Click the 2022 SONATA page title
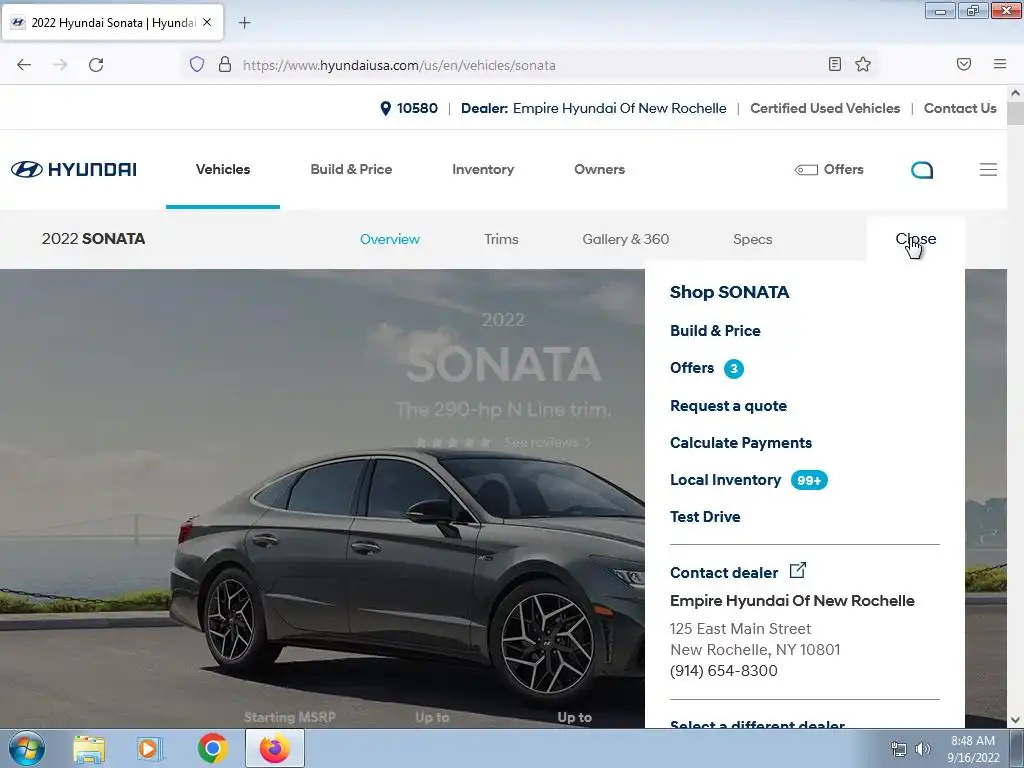The image size is (1024, 768). point(93,239)
